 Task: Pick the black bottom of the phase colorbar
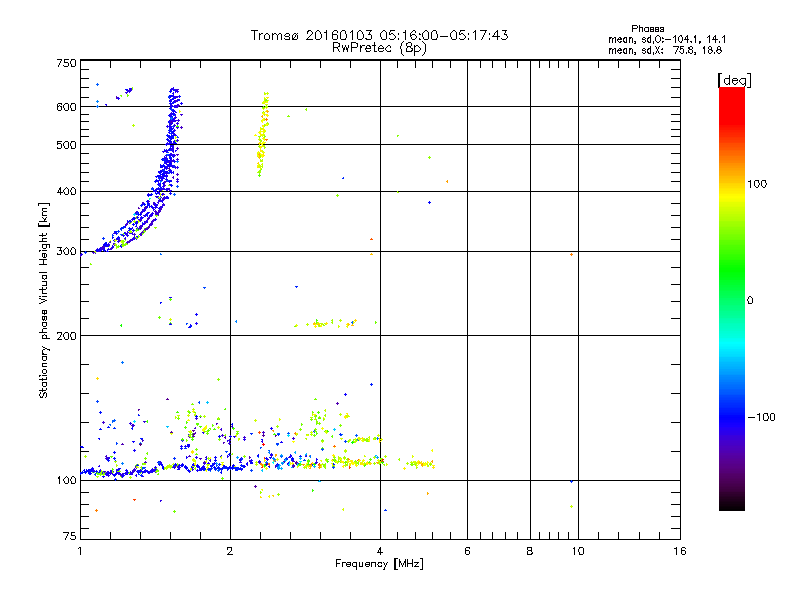pyautogui.click(x=732, y=505)
